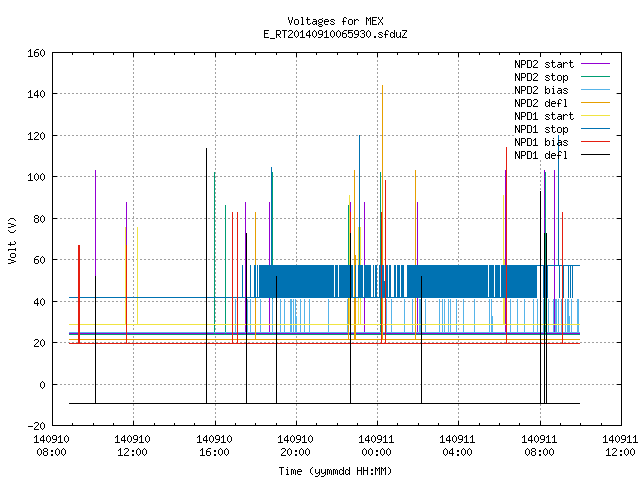Click the 140910 16:00 time tick label
Image resolution: width=640 pixels, height=480 pixels.
[214, 446]
